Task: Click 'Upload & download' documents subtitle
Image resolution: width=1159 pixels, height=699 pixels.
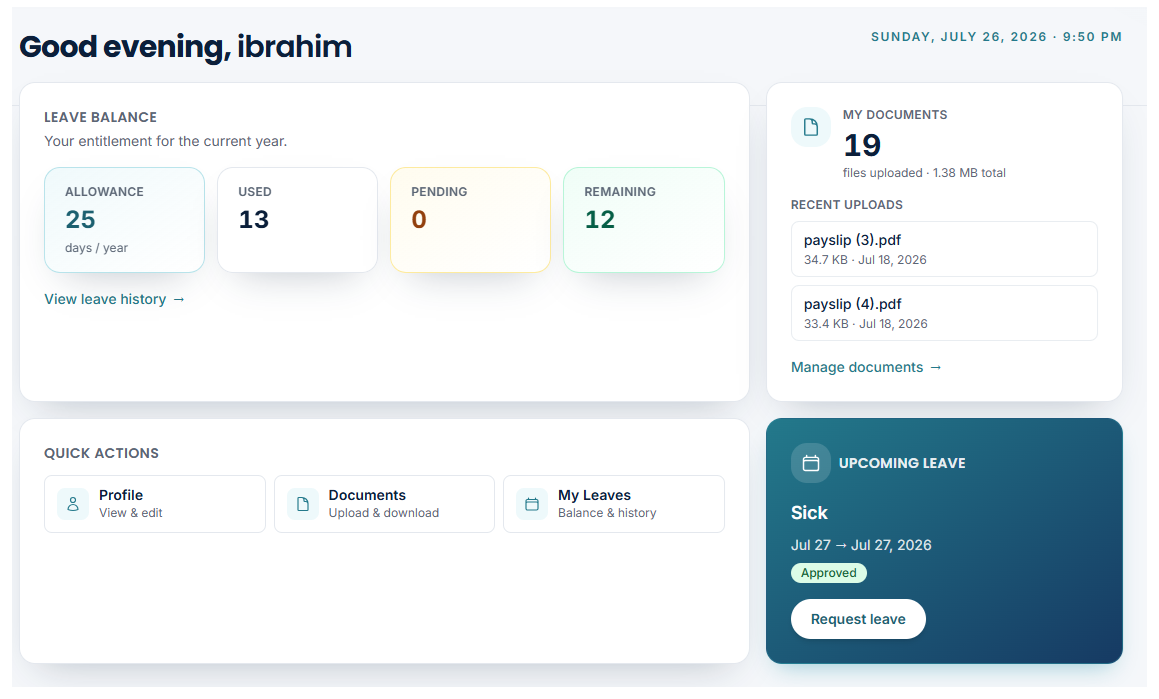Action: tap(384, 513)
